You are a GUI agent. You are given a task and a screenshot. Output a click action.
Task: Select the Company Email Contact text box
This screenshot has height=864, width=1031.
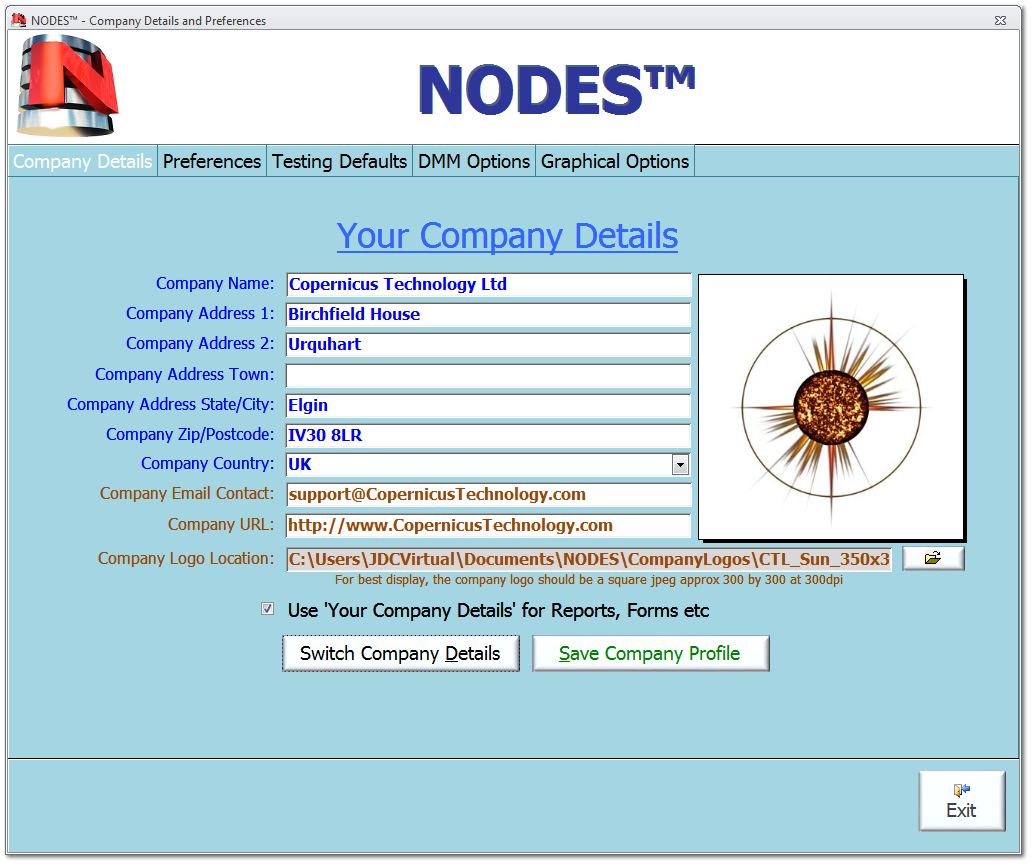487,494
